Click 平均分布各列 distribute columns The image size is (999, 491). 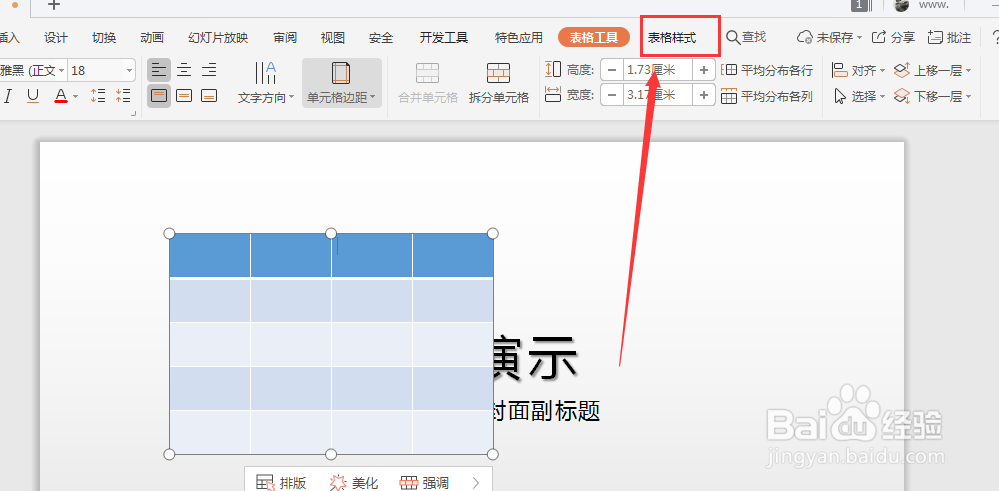tap(767, 97)
